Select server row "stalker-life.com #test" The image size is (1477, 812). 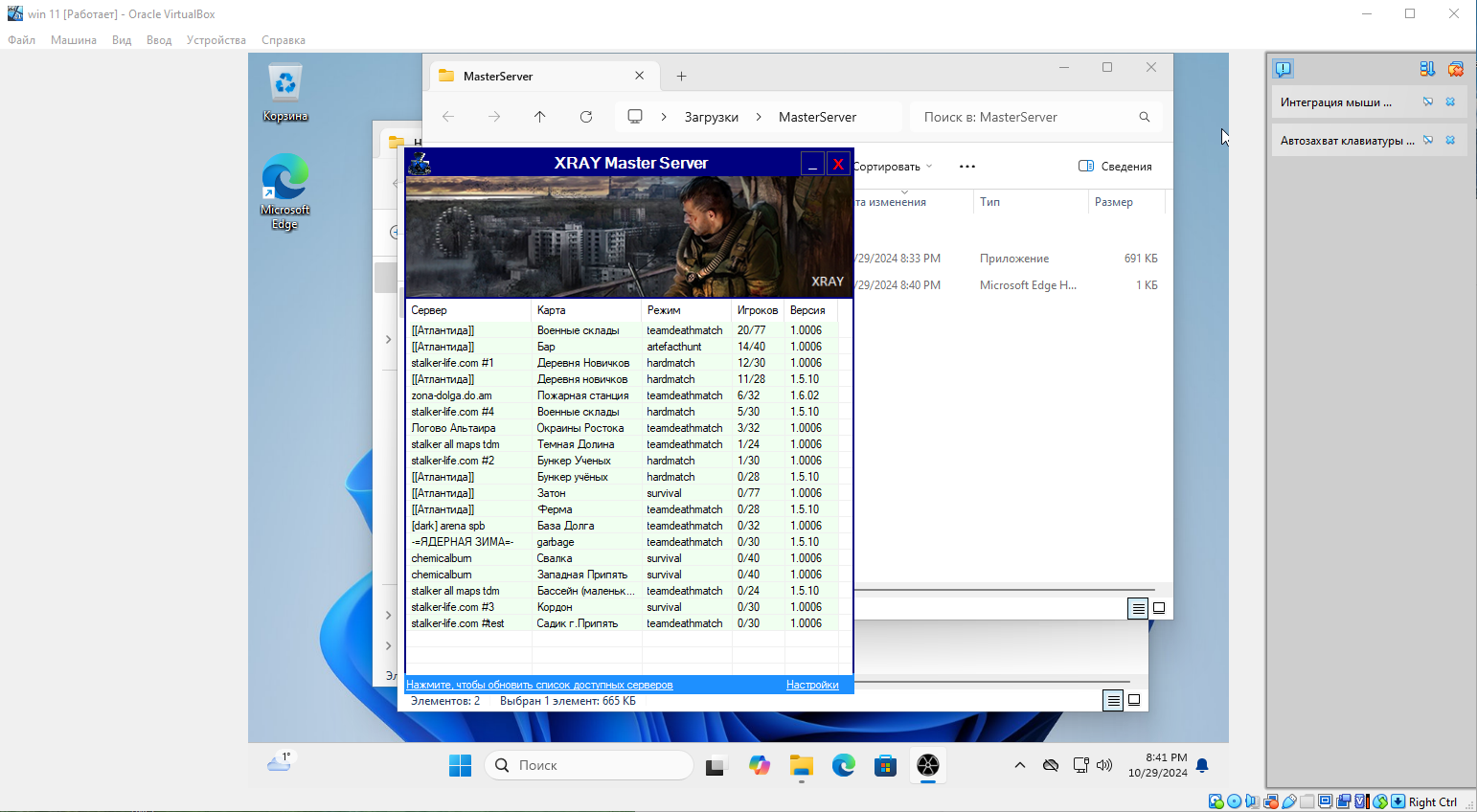click(x=622, y=623)
